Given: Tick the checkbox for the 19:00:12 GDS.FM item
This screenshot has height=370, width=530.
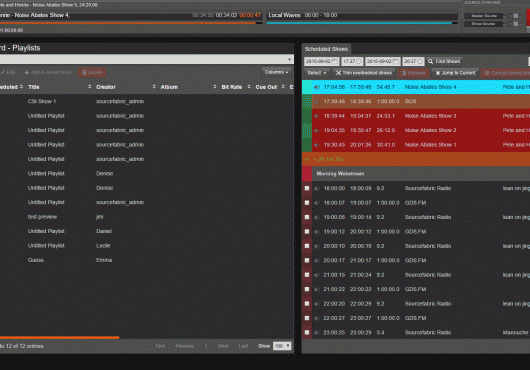Looking at the screenshot, I should 307,231.
